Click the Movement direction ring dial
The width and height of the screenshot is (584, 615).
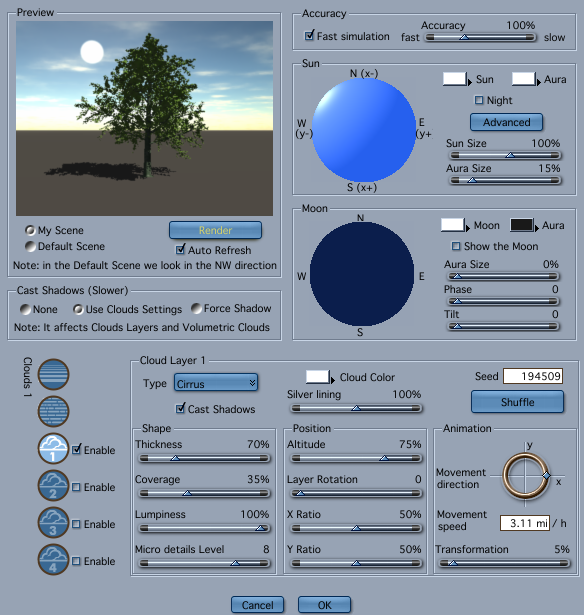tap(526, 476)
